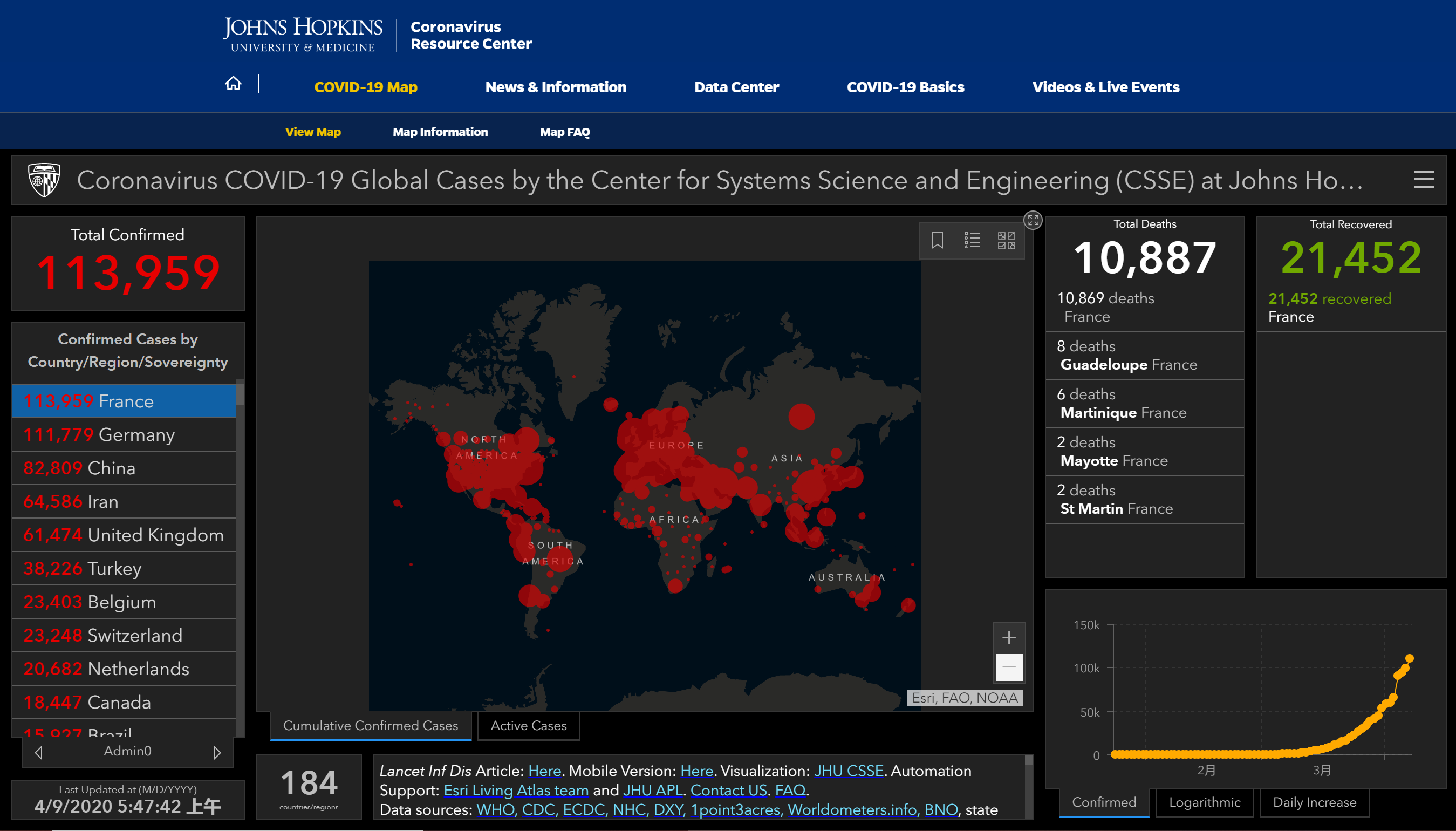
Task: Click the St Martin France deaths entry
Action: tap(1145, 499)
